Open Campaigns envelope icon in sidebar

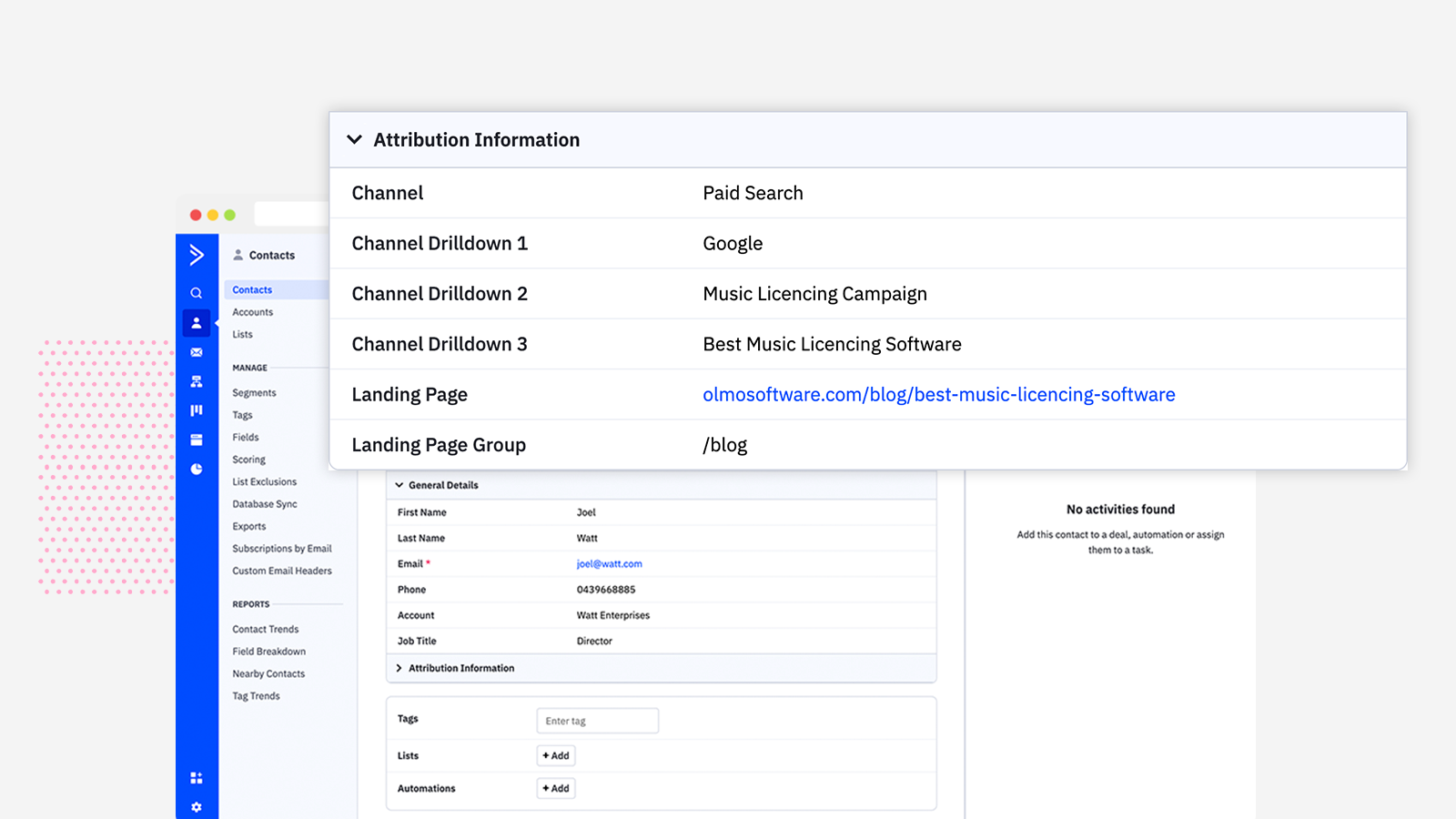click(x=197, y=352)
